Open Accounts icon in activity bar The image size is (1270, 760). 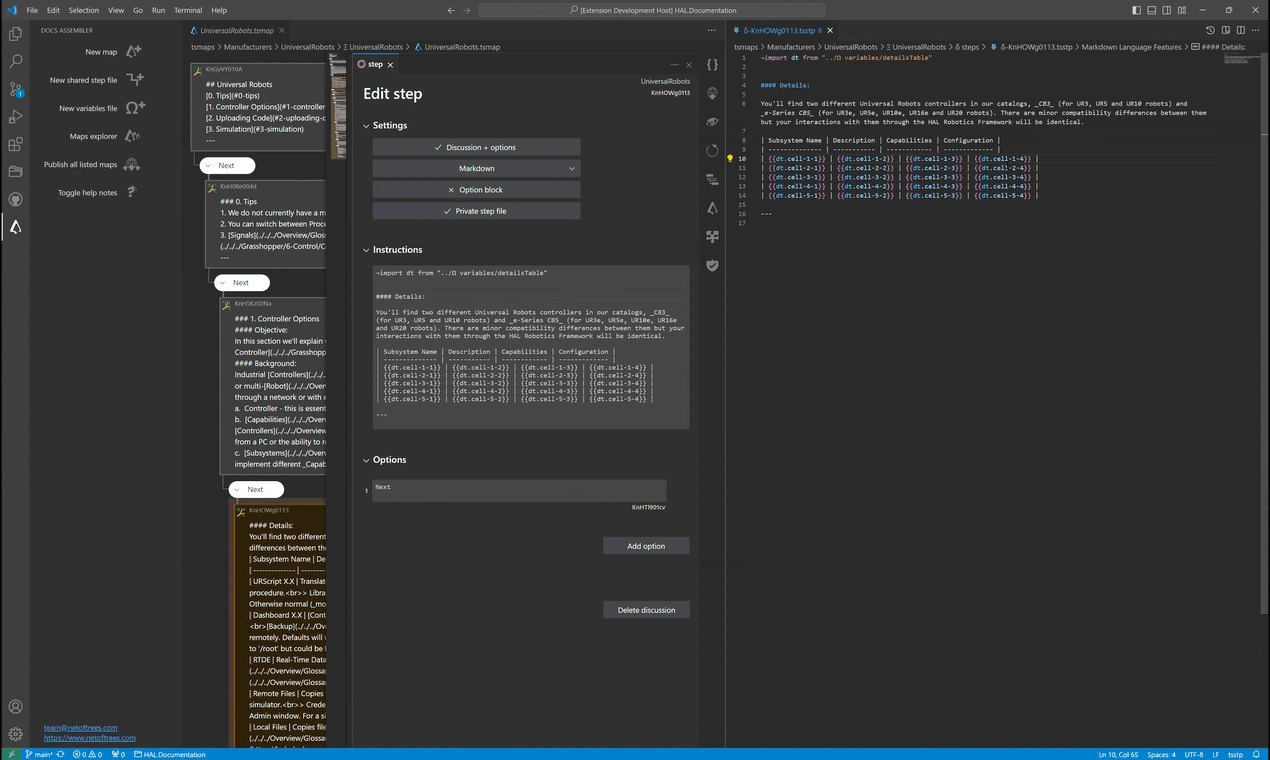(x=15, y=707)
